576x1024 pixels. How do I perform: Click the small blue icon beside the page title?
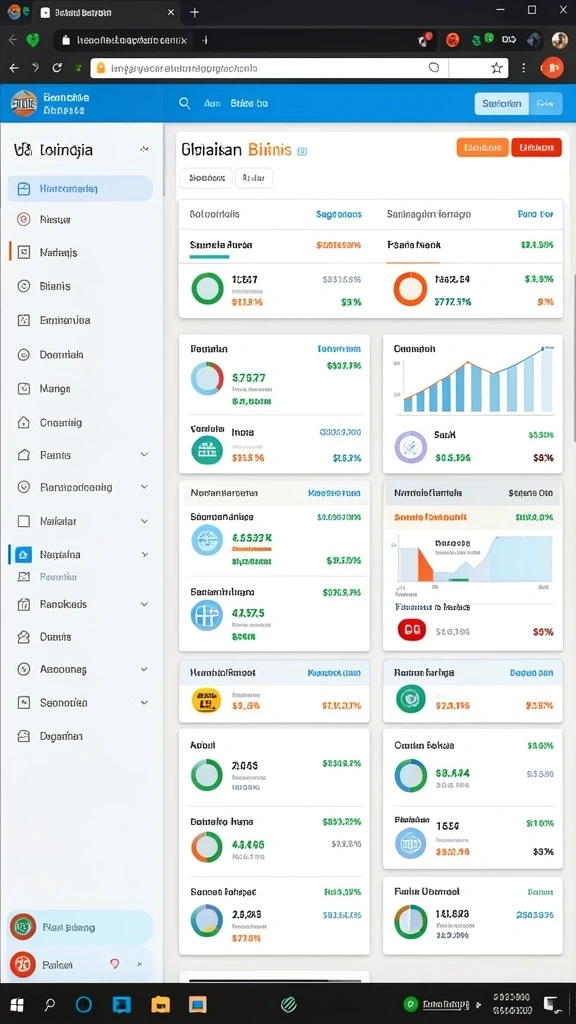(x=302, y=151)
